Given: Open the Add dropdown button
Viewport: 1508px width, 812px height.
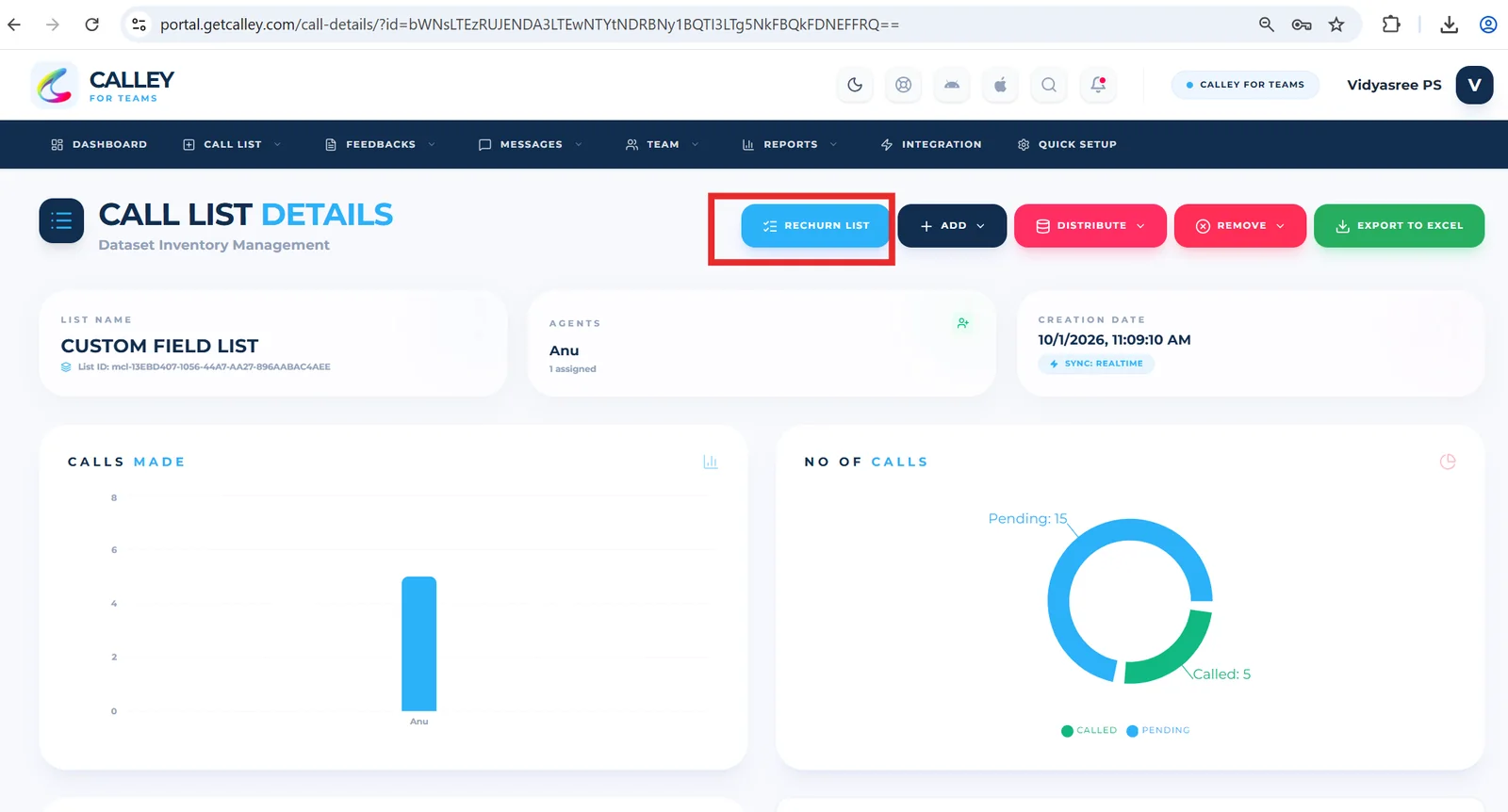Looking at the screenshot, I should click(x=952, y=226).
